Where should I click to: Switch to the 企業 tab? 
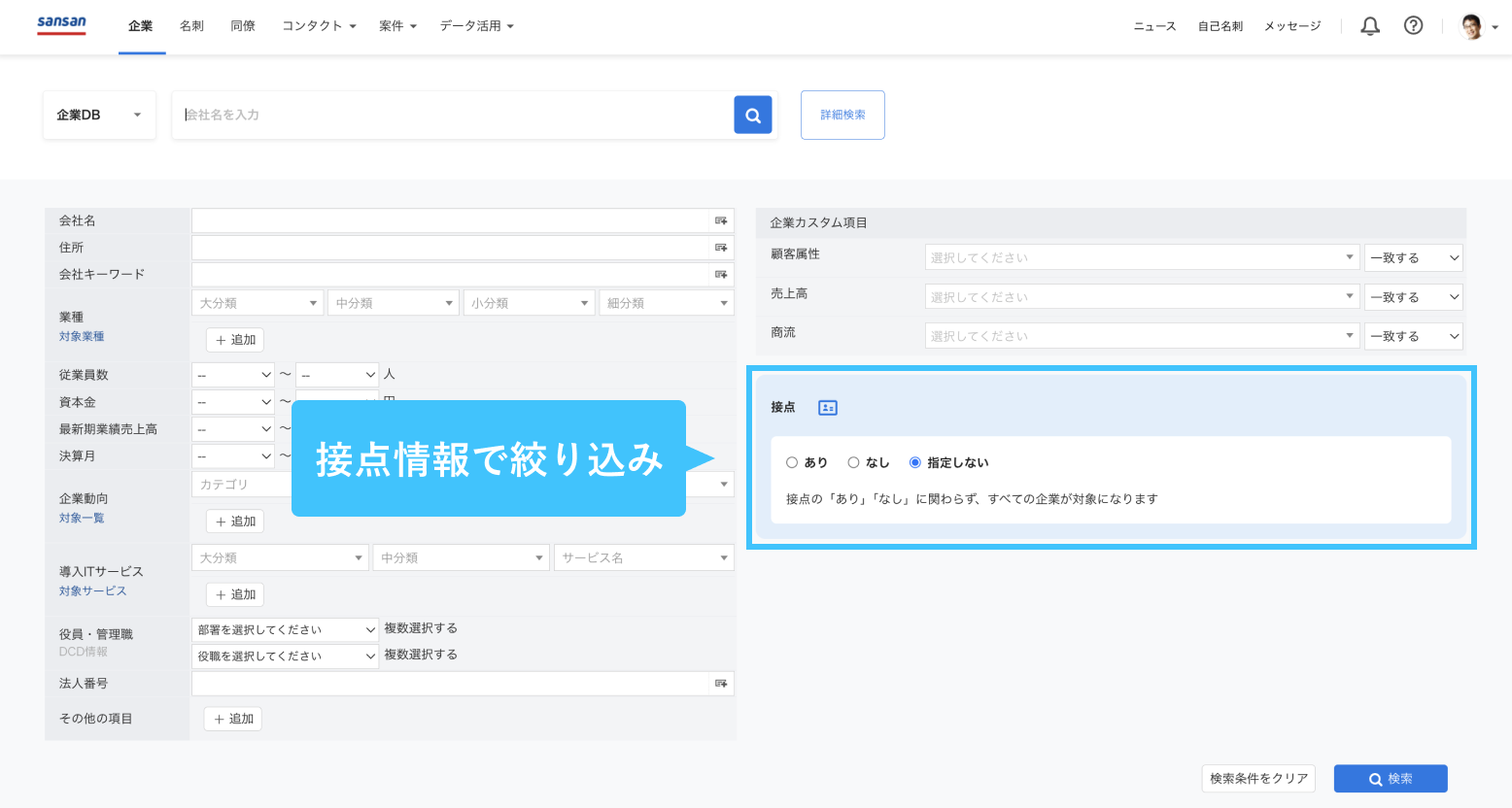141,26
